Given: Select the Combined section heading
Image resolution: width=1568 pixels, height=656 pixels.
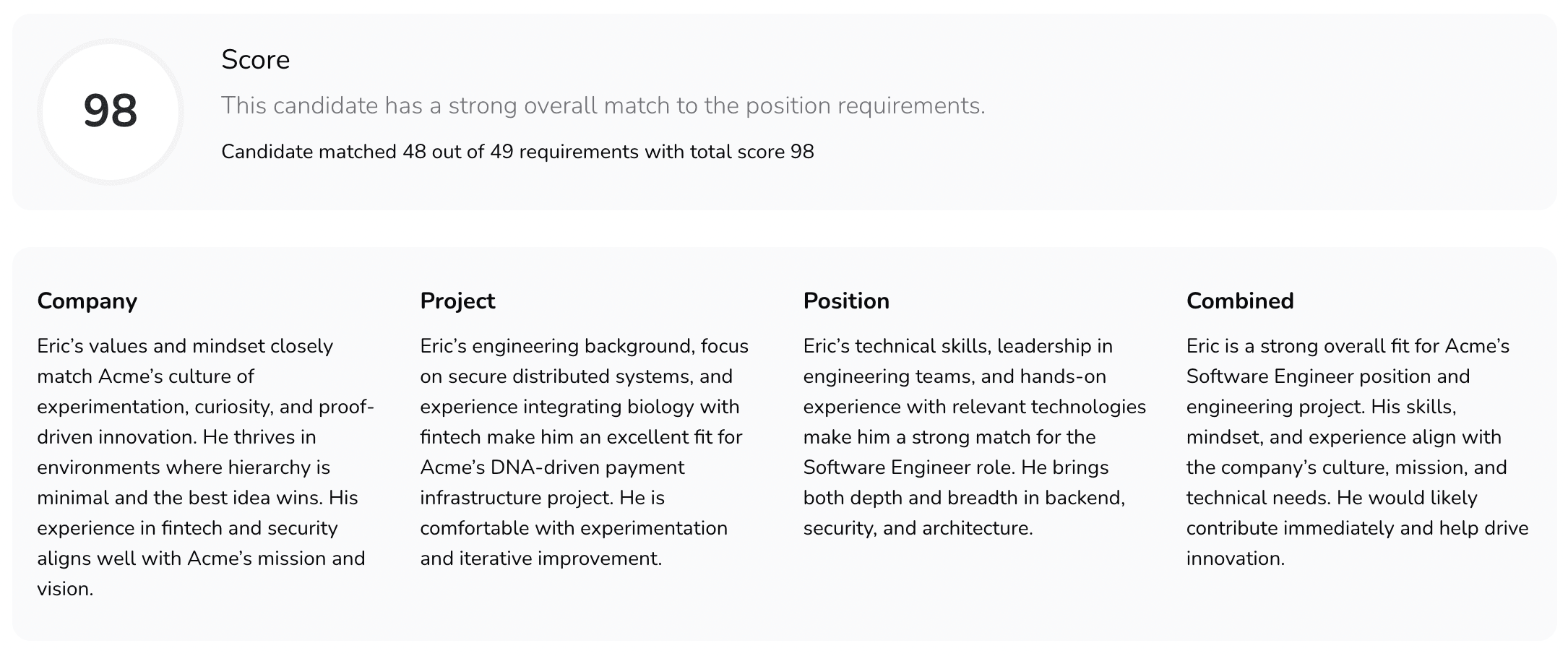Looking at the screenshot, I should (x=1240, y=301).
